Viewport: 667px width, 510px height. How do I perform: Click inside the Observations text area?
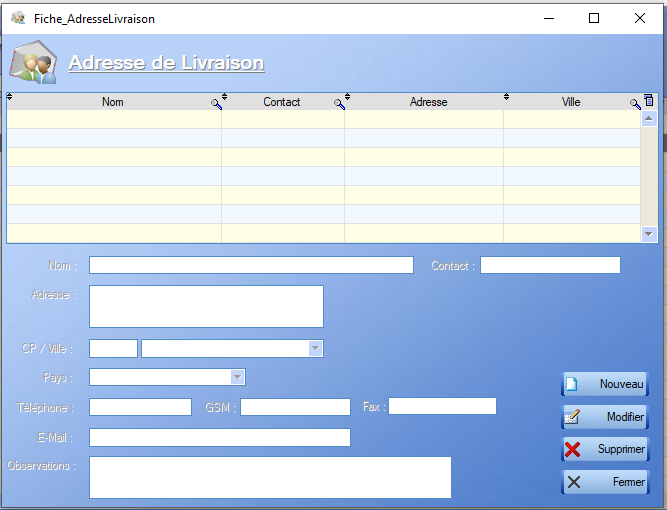pyautogui.click(x=270, y=477)
